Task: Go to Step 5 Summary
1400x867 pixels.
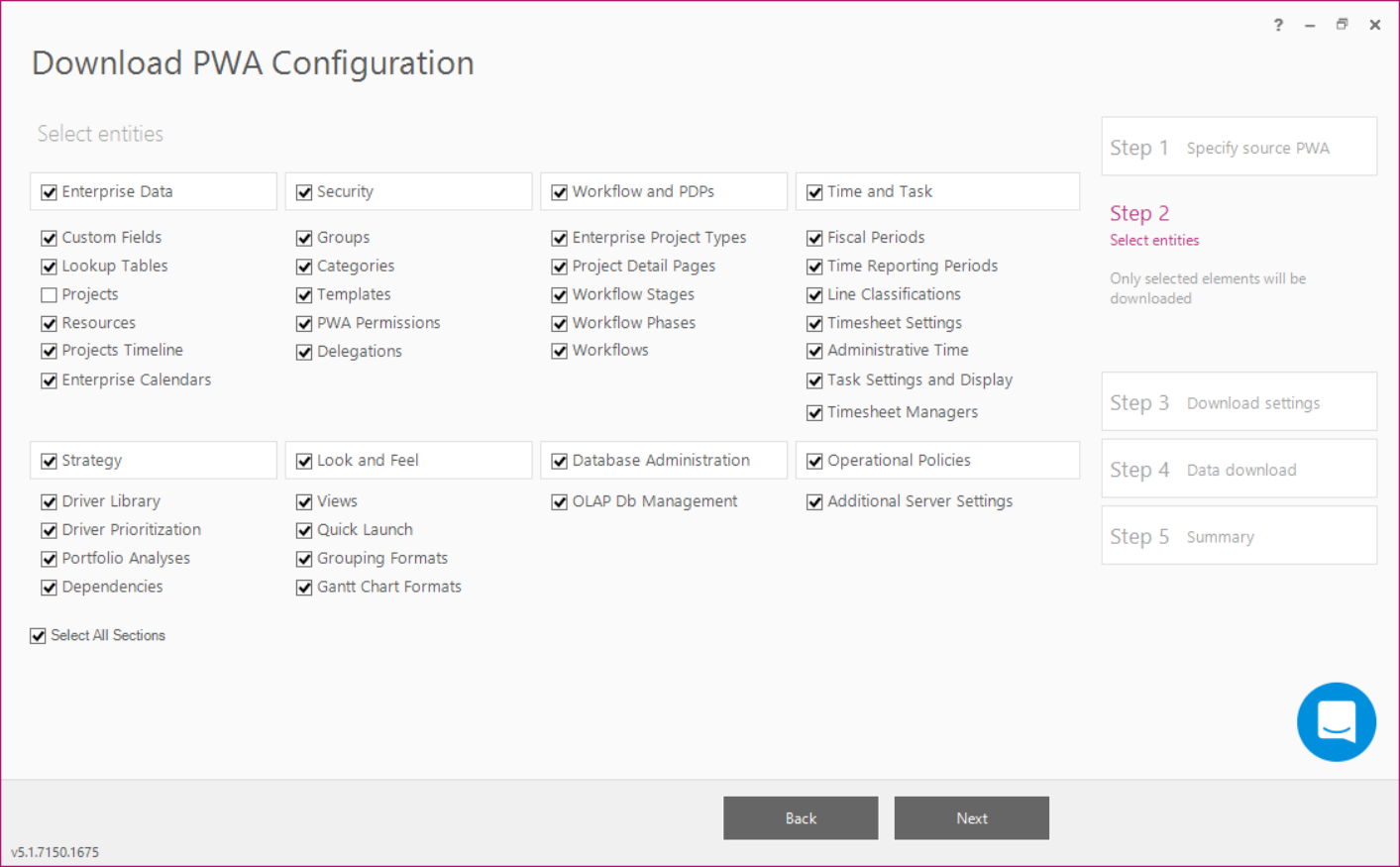Action: coord(1238,535)
